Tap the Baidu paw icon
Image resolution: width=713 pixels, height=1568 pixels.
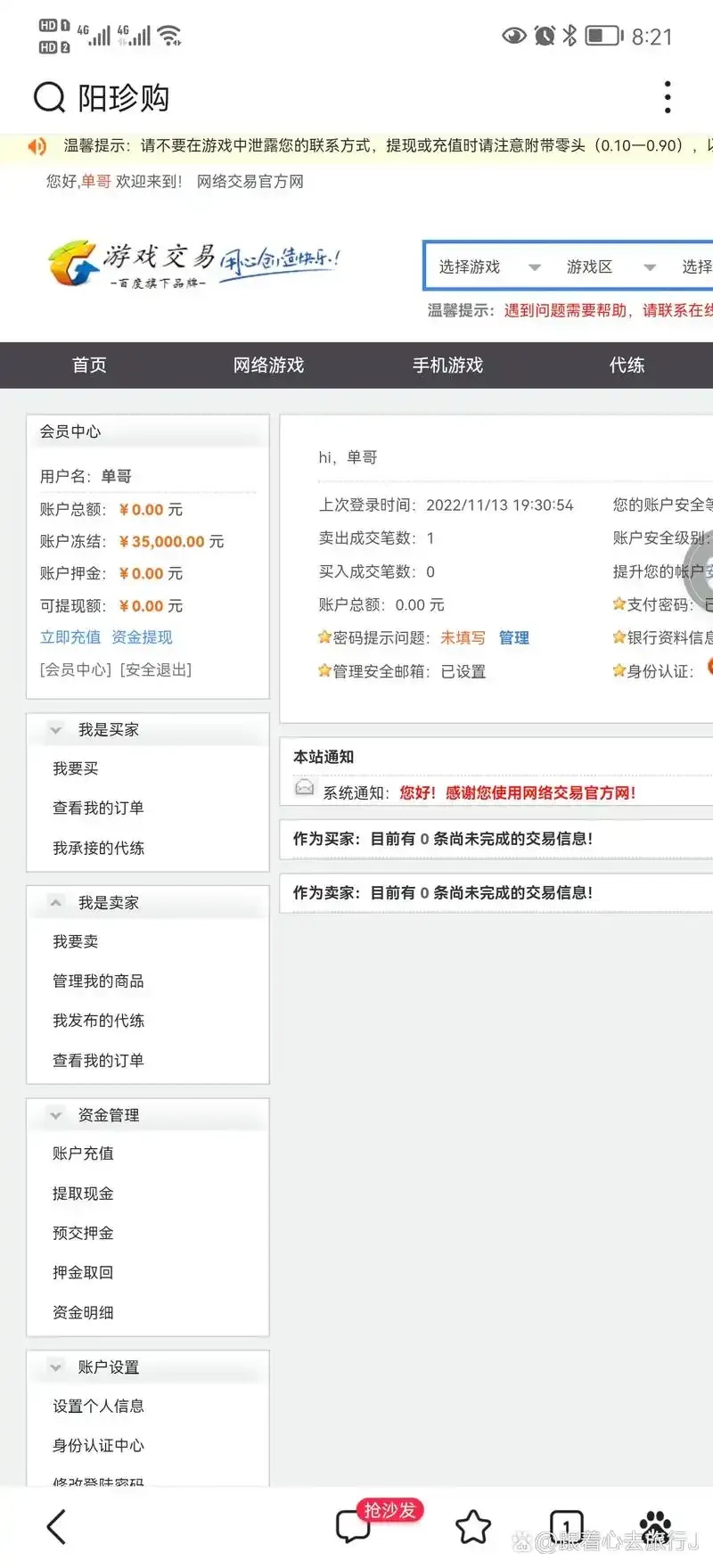(656, 1525)
